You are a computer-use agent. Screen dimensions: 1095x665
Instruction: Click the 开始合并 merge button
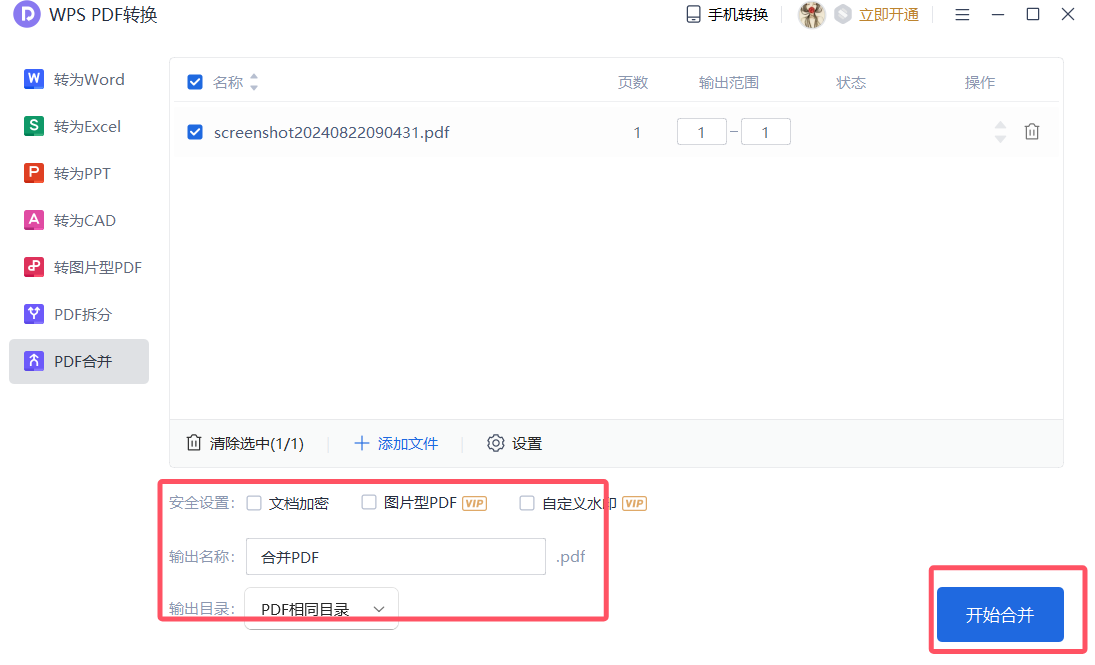tap(1000, 614)
